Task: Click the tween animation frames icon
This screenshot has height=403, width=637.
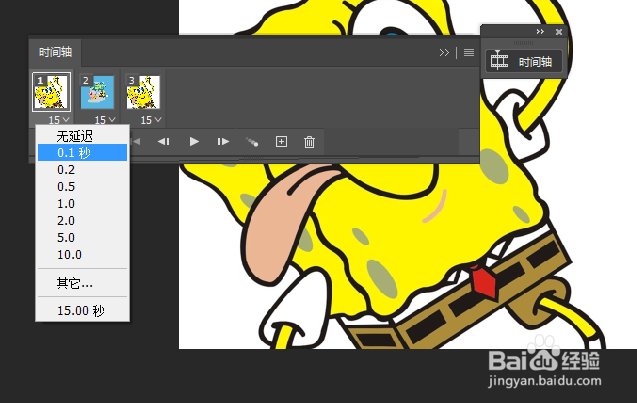Action: 252,142
